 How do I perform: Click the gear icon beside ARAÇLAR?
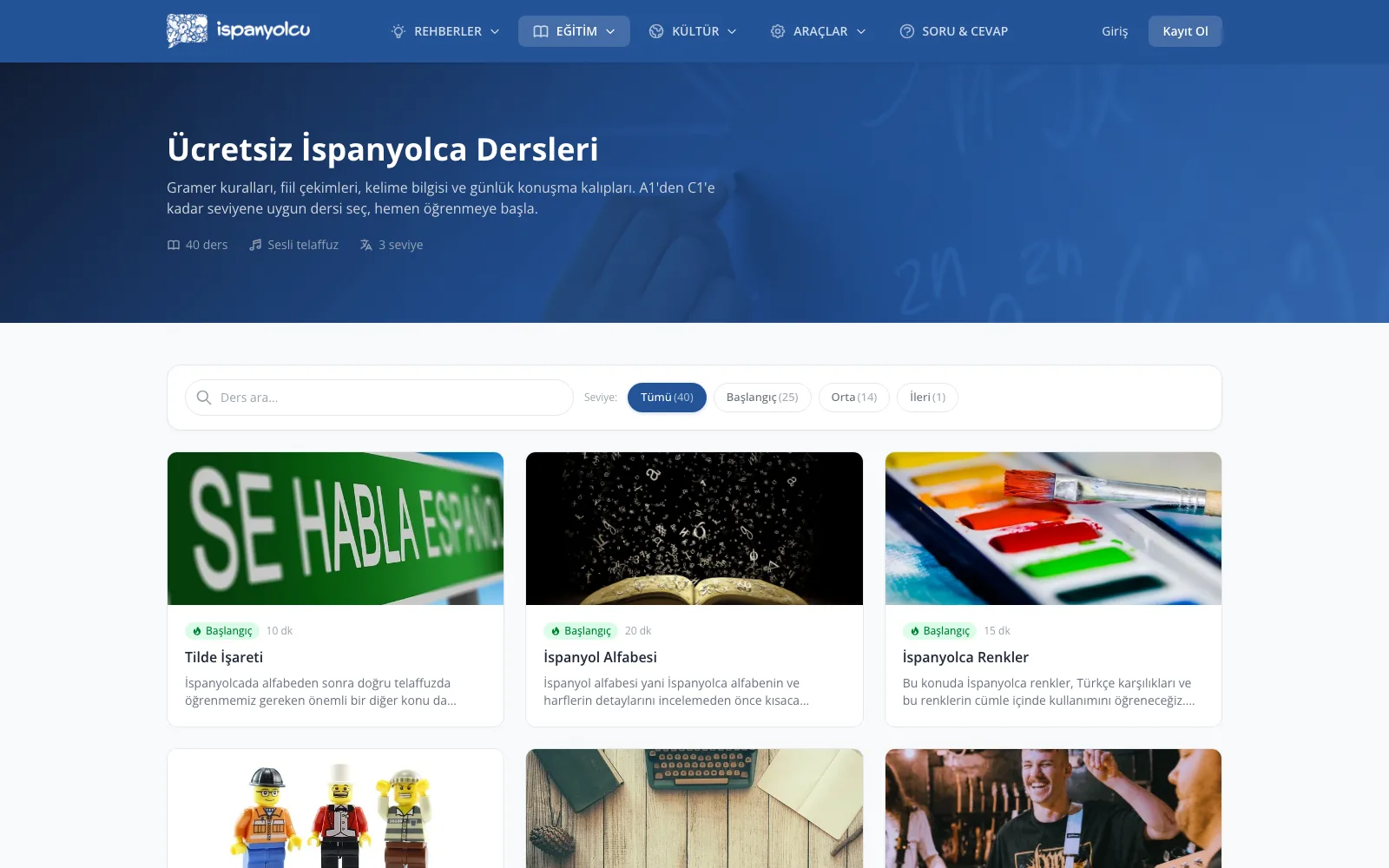click(x=778, y=31)
